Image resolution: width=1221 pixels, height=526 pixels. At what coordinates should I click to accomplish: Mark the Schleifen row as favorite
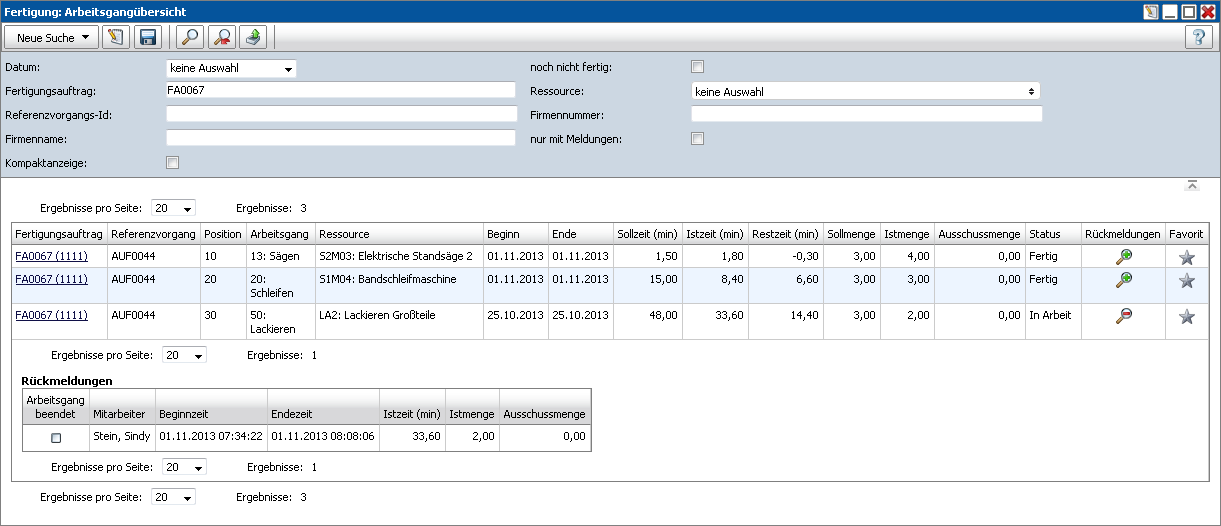click(1187, 281)
